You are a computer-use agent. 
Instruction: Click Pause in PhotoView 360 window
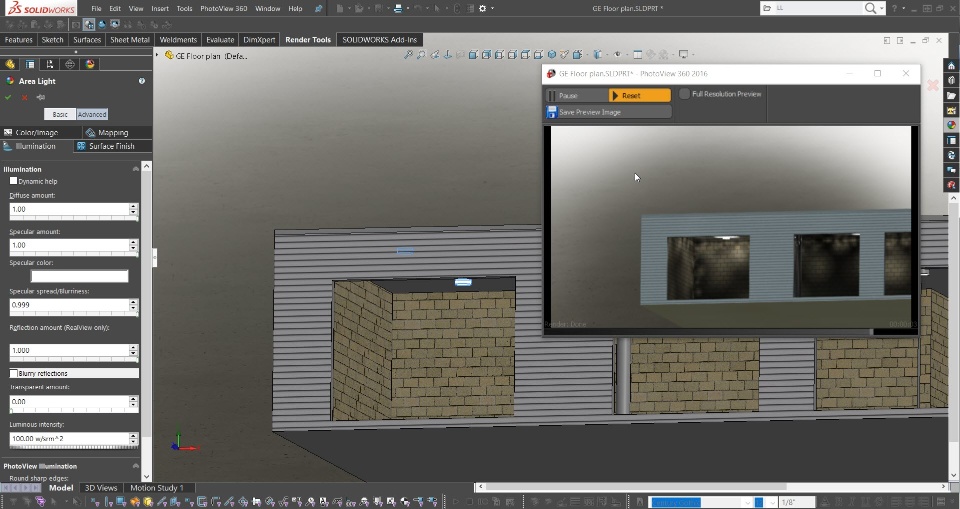pos(576,96)
